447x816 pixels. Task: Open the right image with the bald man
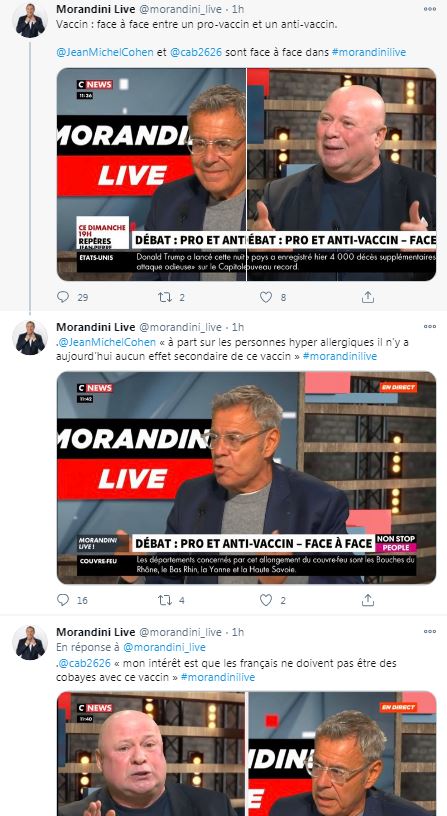click(341, 174)
